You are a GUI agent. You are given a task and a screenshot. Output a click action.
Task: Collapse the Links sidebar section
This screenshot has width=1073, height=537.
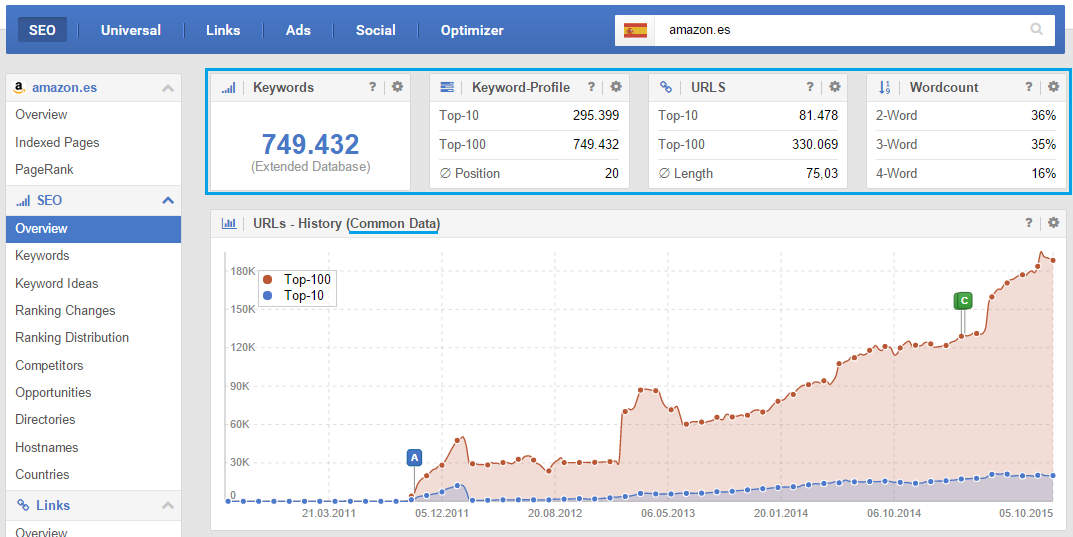pos(167,506)
